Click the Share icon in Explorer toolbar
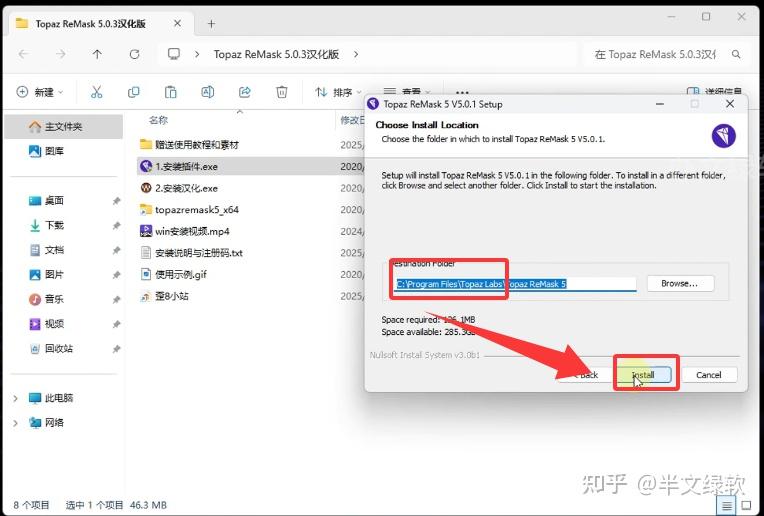Image resolution: width=764 pixels, height=516 pixels. (245, 92)
